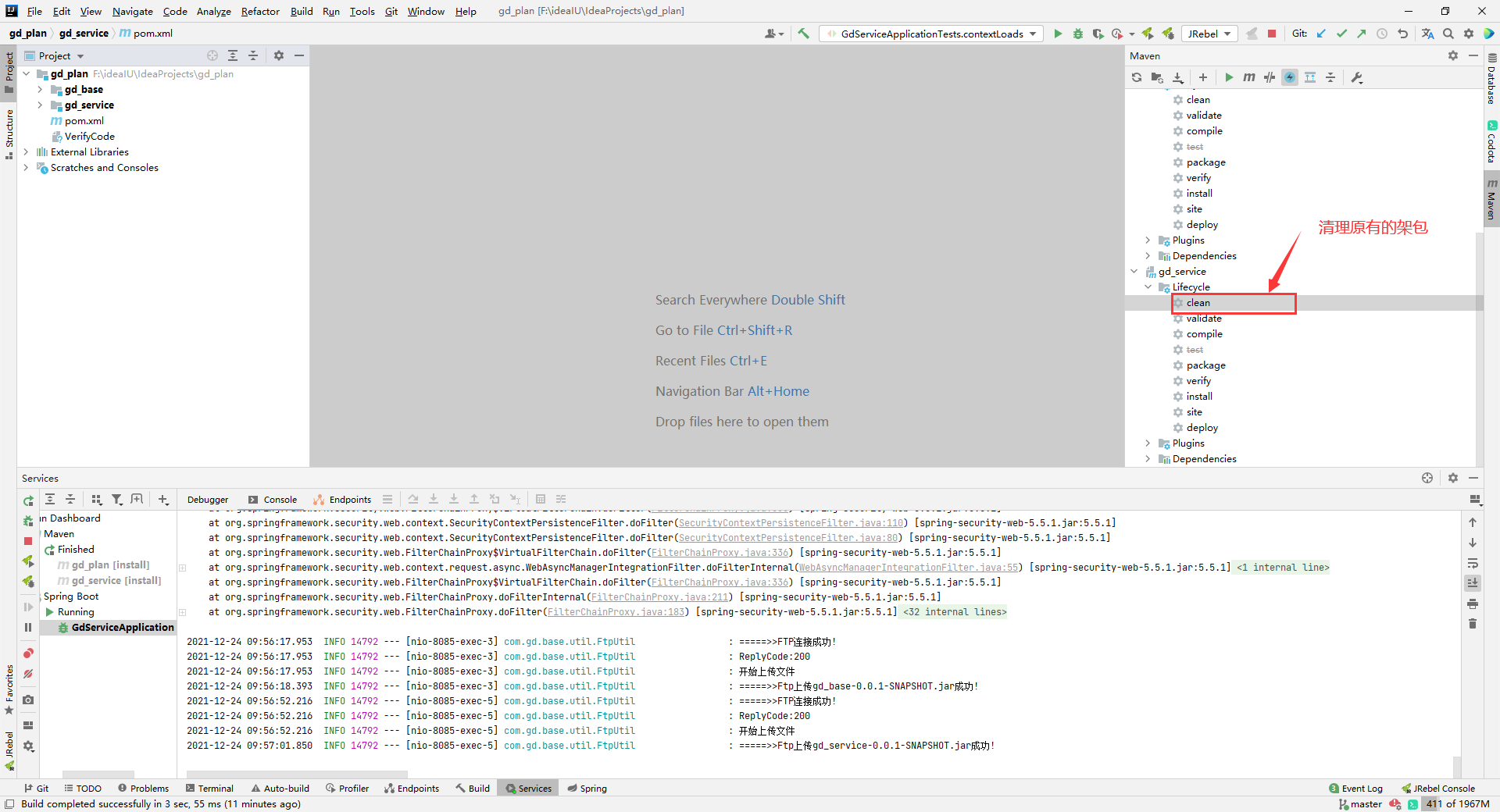1500x812 pixels.
Task: Open the JRebel dropdown
Action: [x=1209, y=34]
